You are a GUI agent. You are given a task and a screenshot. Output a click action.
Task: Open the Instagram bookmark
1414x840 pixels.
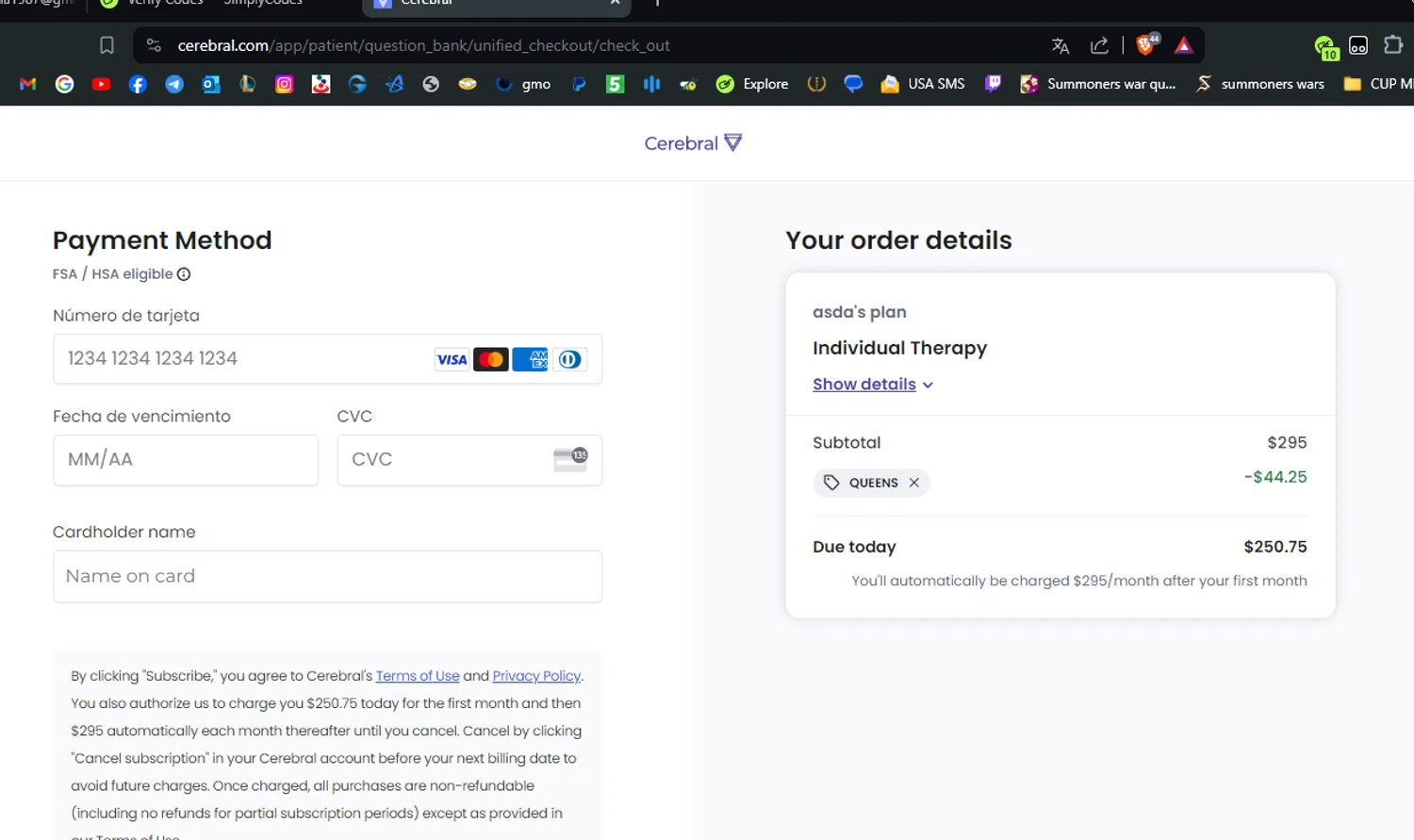[x=284, y=84]
